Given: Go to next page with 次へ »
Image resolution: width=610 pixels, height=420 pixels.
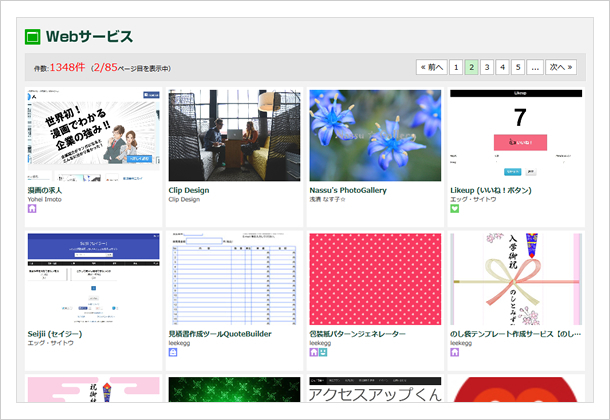Looking at the screenshot, I should tap(561, 67).
